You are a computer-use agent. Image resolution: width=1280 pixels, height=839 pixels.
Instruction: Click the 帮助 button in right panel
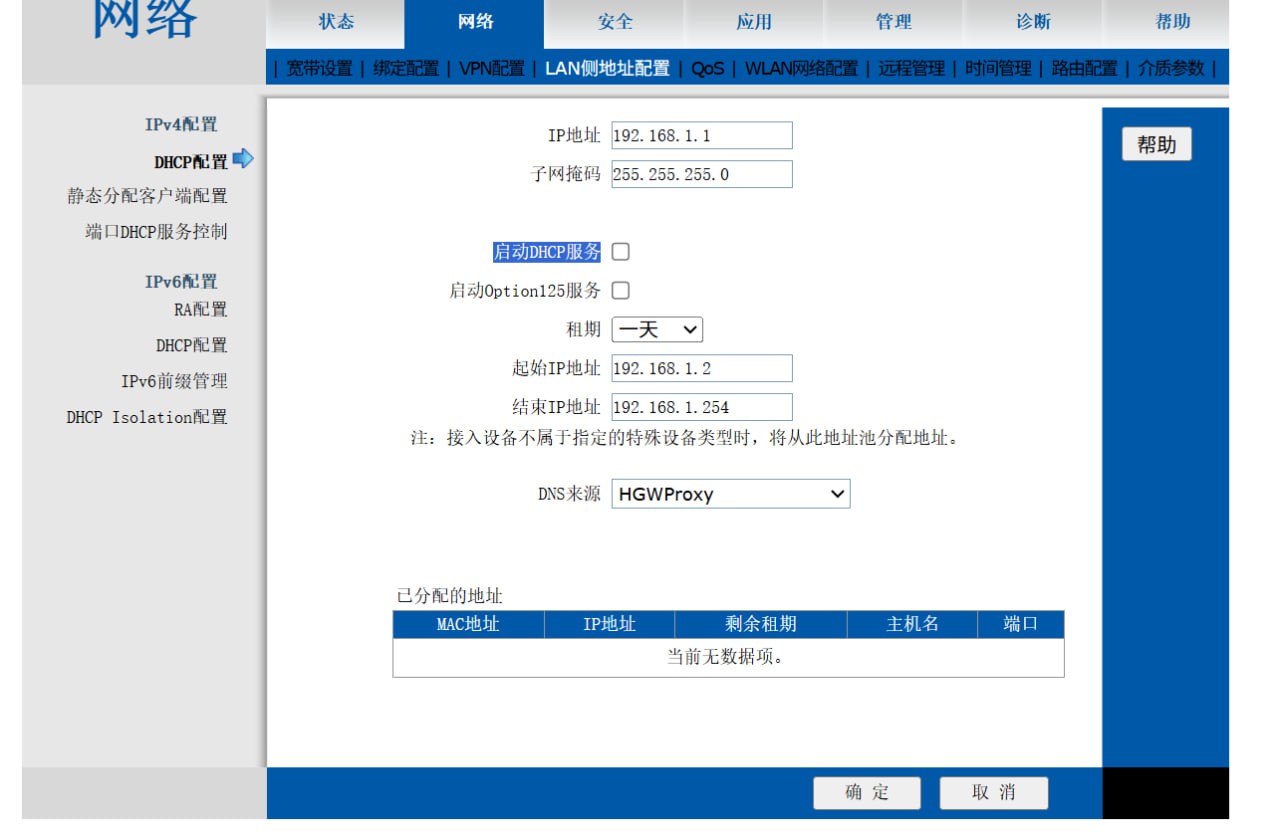(1156, 145)
